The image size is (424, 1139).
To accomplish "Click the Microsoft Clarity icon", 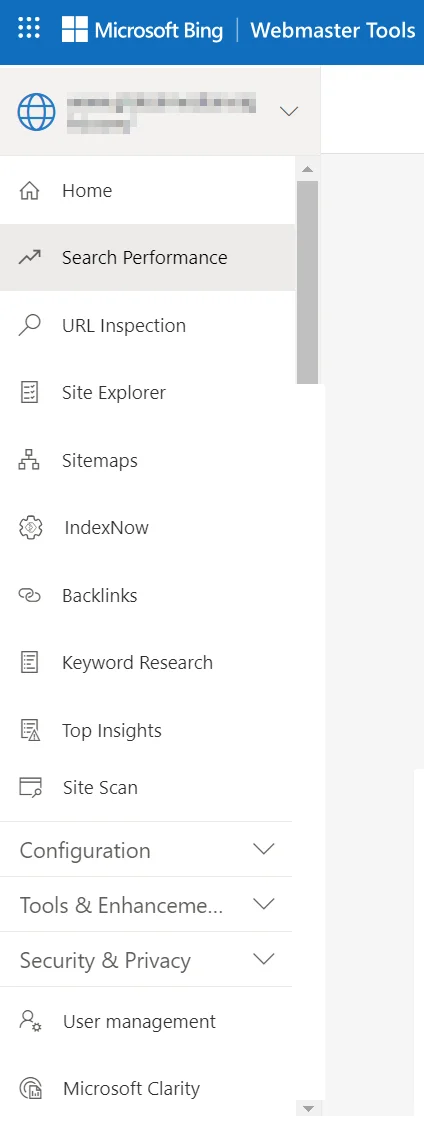I will pos(30,1089).
